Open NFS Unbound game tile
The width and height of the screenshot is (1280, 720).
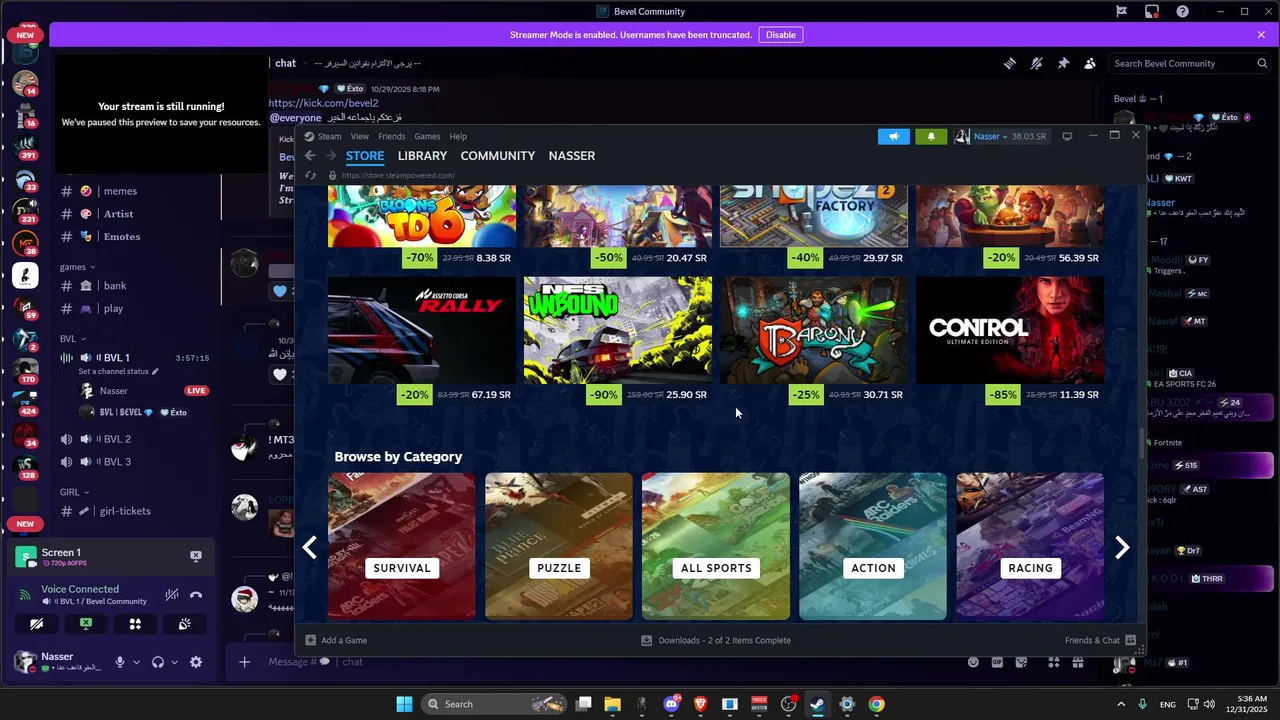[x=618, y=330]
